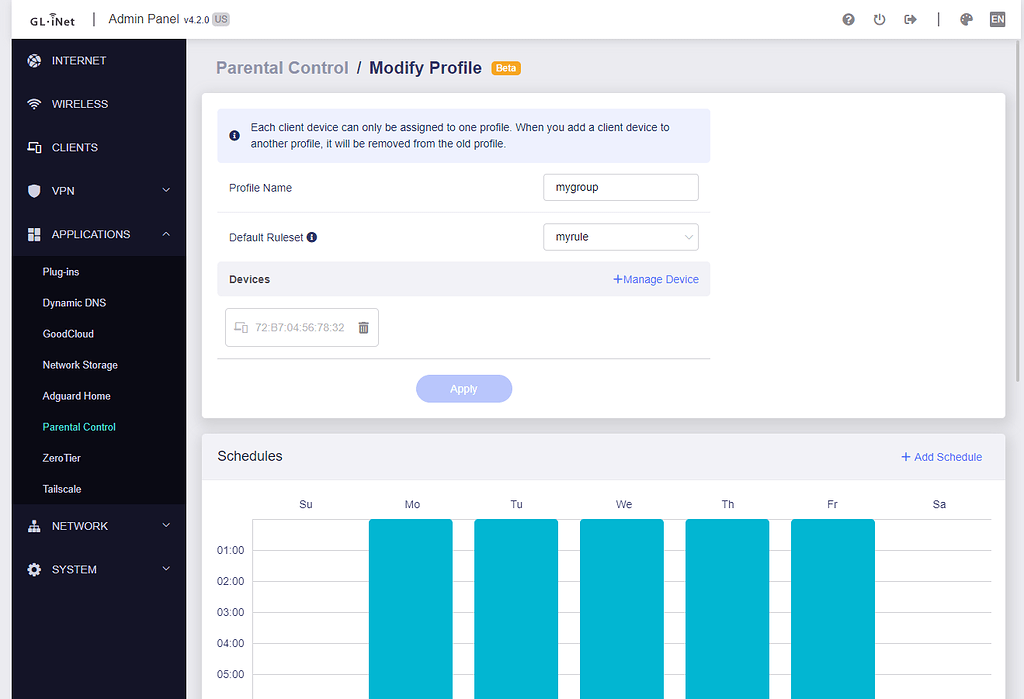
Task: Click the mygroup Profile Name field
Action: pyautogui.click(x=620, y=187)
